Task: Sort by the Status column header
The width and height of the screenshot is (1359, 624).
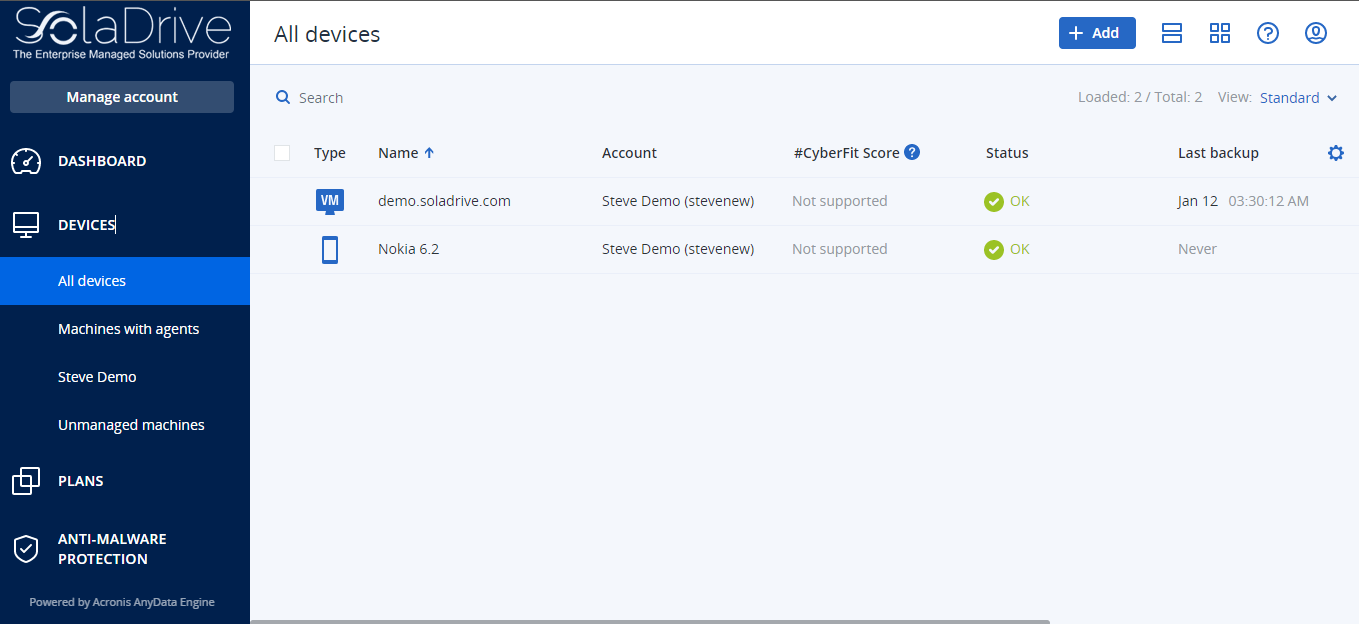Action: coord(1007,153)
